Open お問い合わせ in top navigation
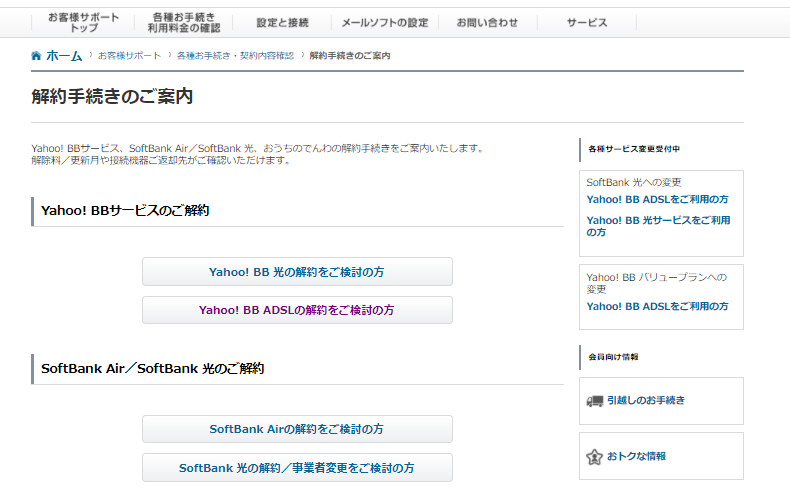Screen dimensions: 790x502 [x=487, y=23]
